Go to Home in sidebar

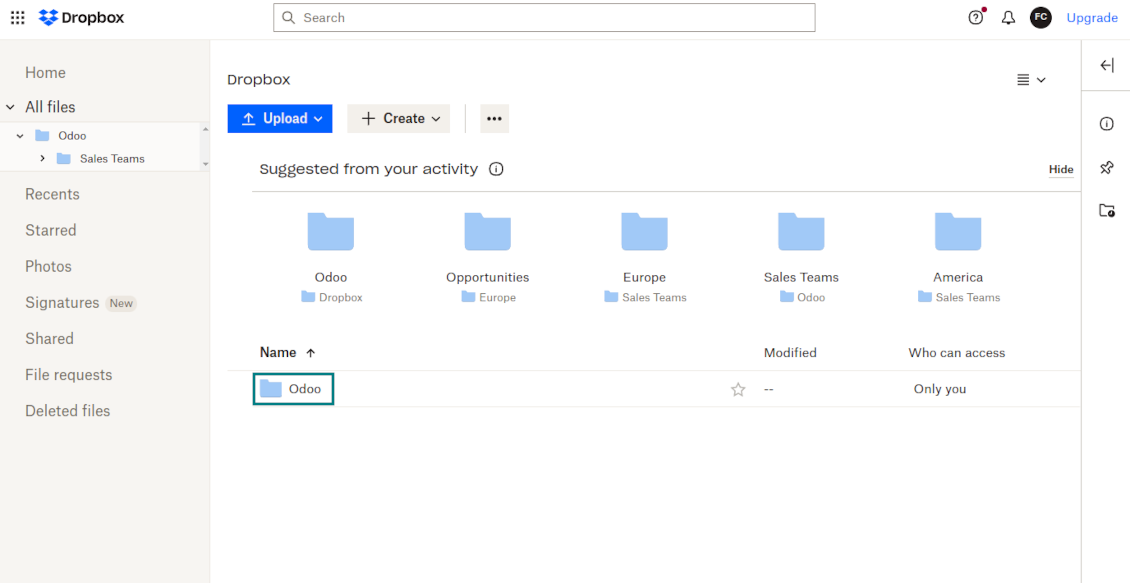[x=45, y=73]
